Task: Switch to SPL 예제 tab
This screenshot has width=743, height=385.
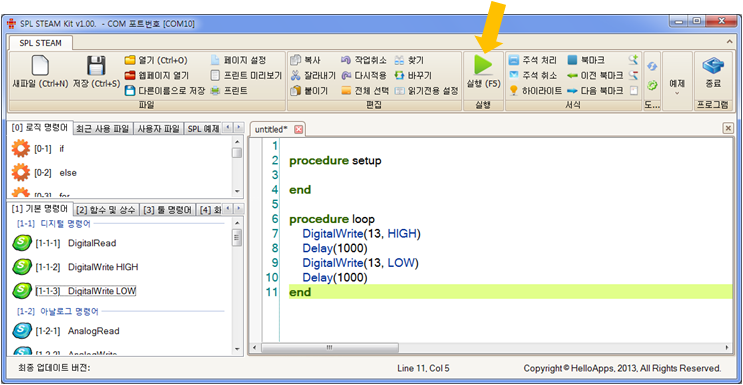Action: pyautogui.click(x=202, y=128)
